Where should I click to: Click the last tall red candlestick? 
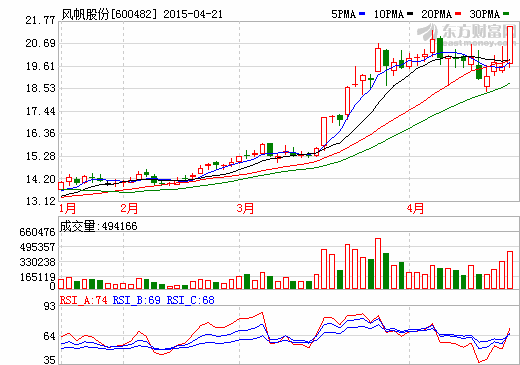tap(510, 45)
